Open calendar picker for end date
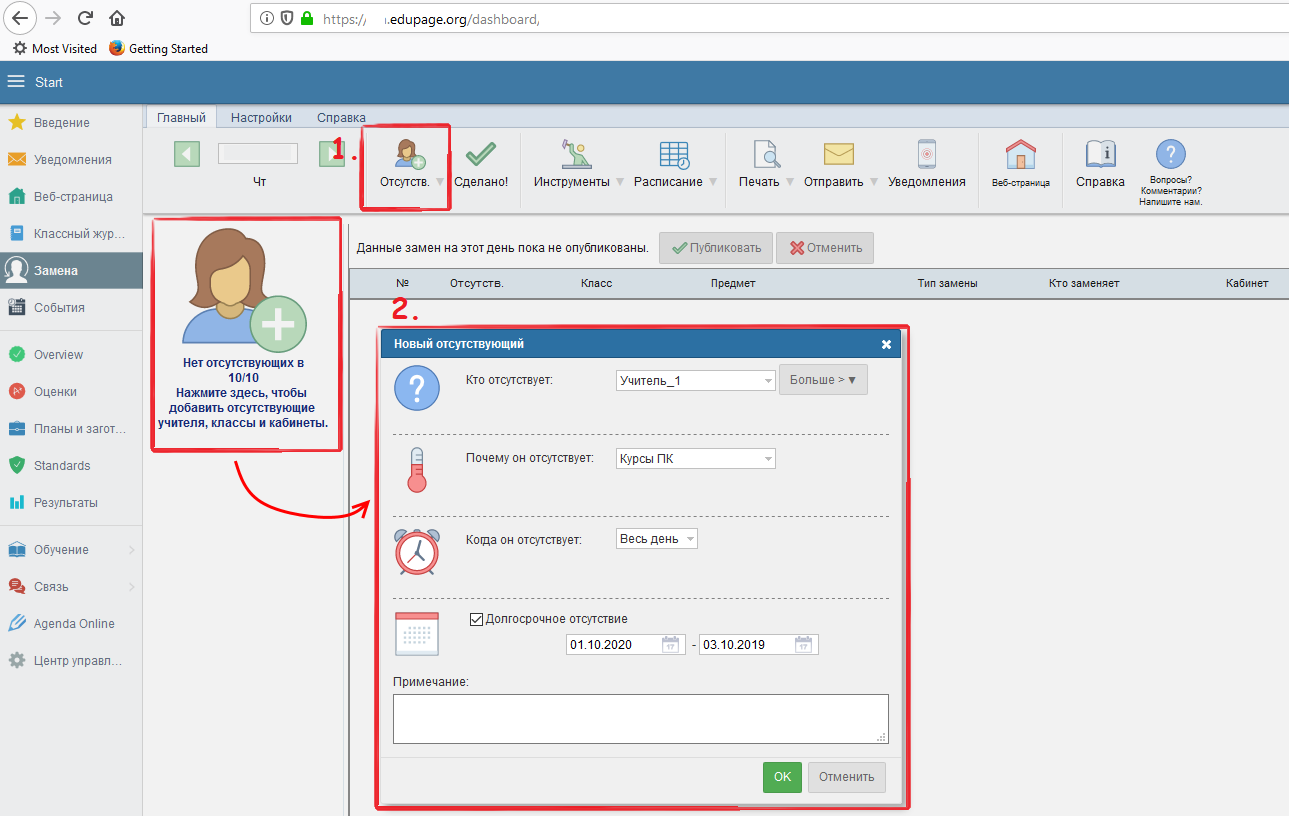Screen dimensions: 1289x816 [x=803, y=645]
